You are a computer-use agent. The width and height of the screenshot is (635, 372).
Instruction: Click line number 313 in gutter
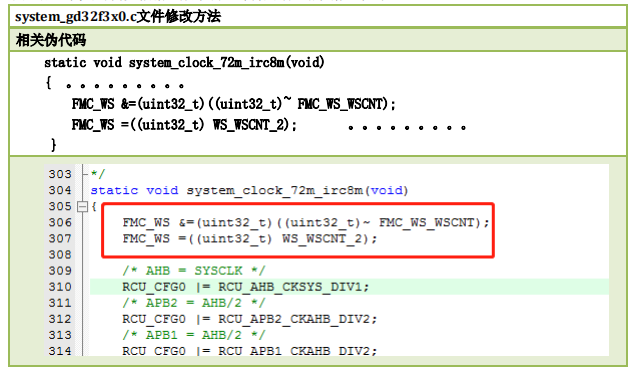tap(60, 335)
